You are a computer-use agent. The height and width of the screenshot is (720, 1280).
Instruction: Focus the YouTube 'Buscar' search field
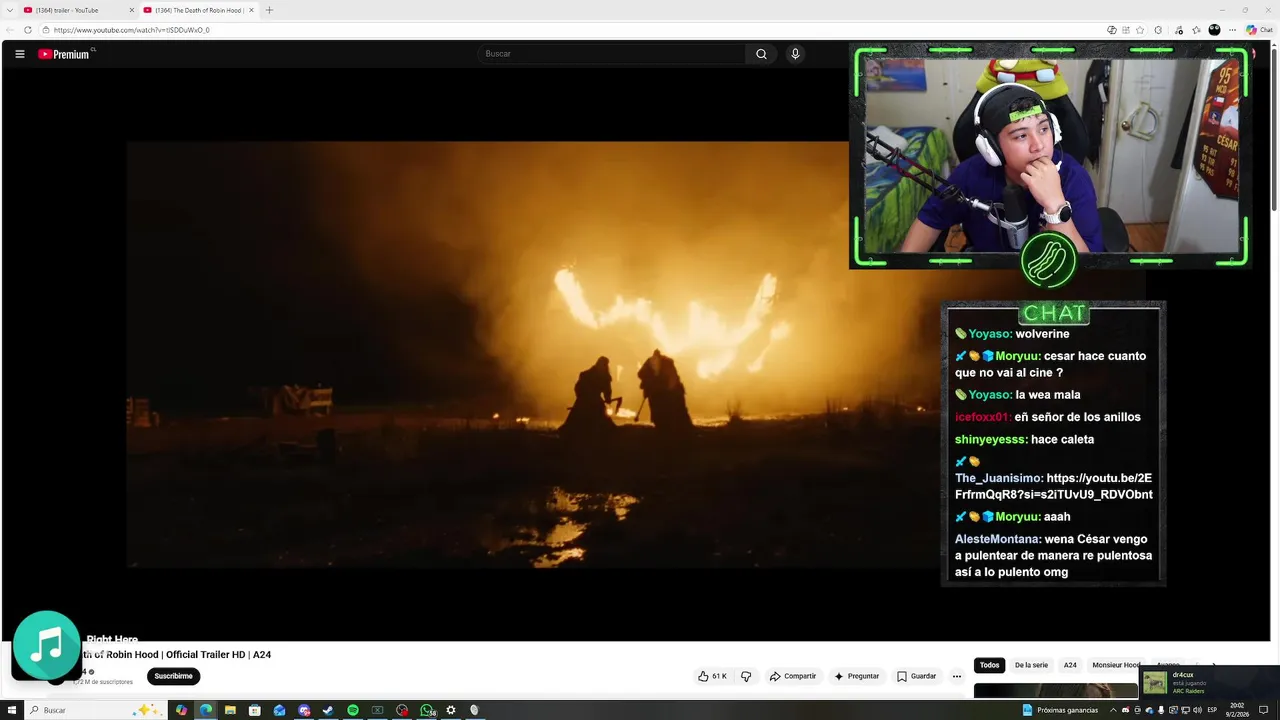611,54
